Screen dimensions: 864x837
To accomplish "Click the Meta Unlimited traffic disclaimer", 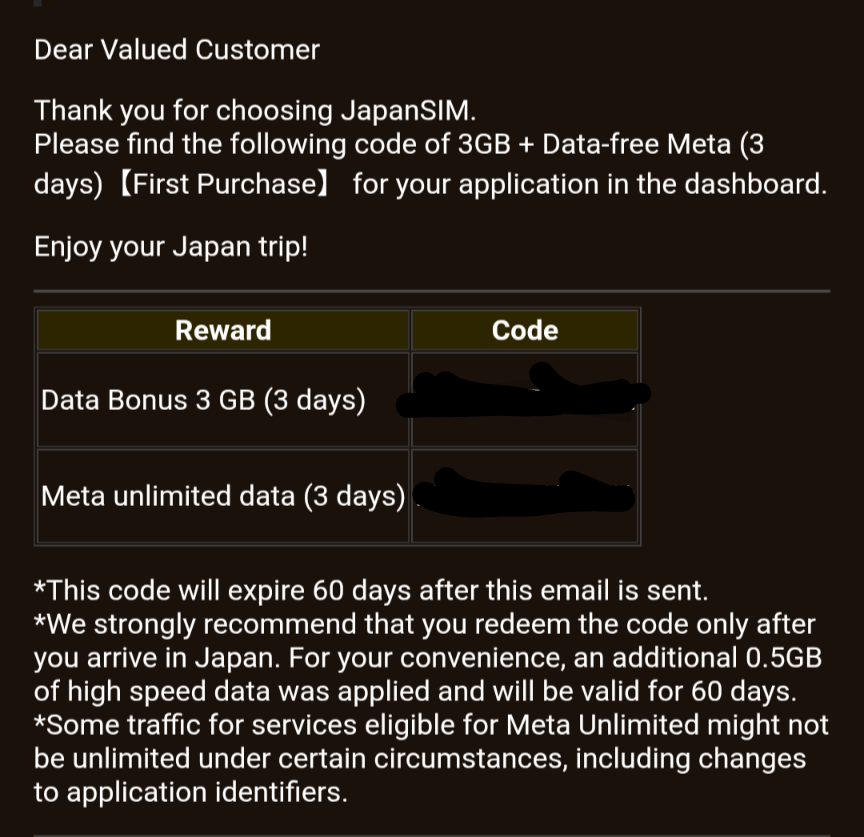I will (431, 758).
